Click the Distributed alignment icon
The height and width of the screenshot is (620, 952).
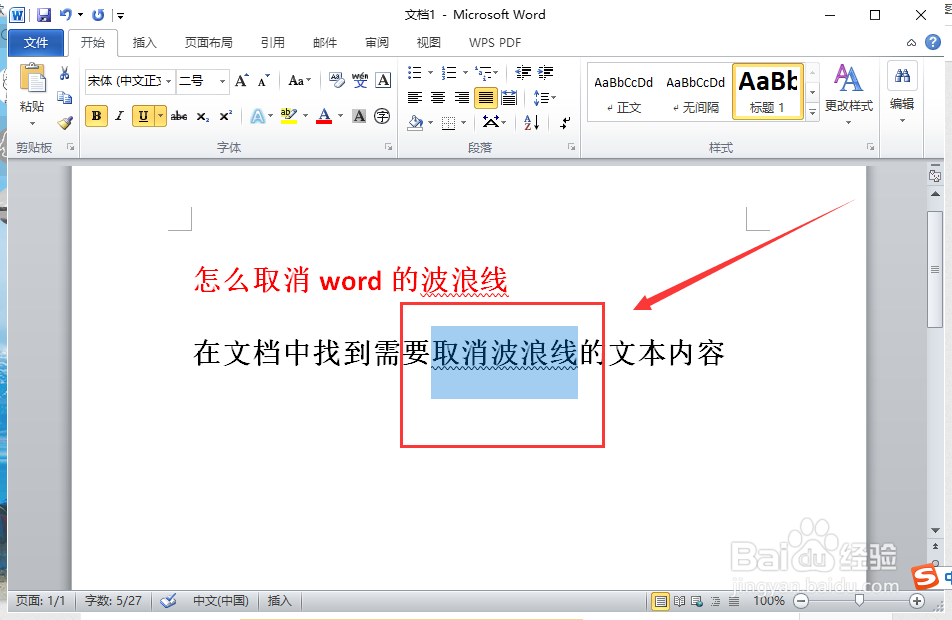[509, 98]
